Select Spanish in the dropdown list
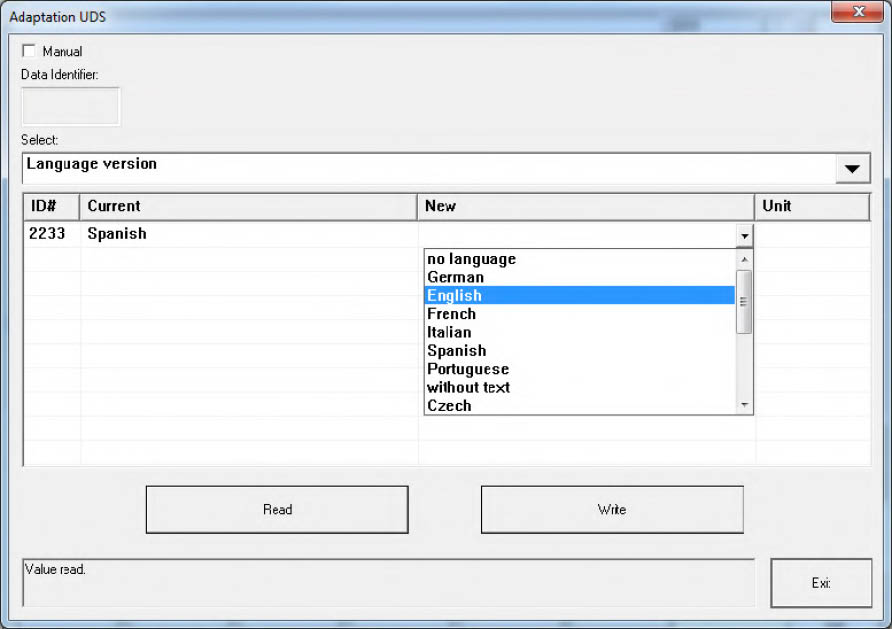The image size is (892, 629). point(456,351)
